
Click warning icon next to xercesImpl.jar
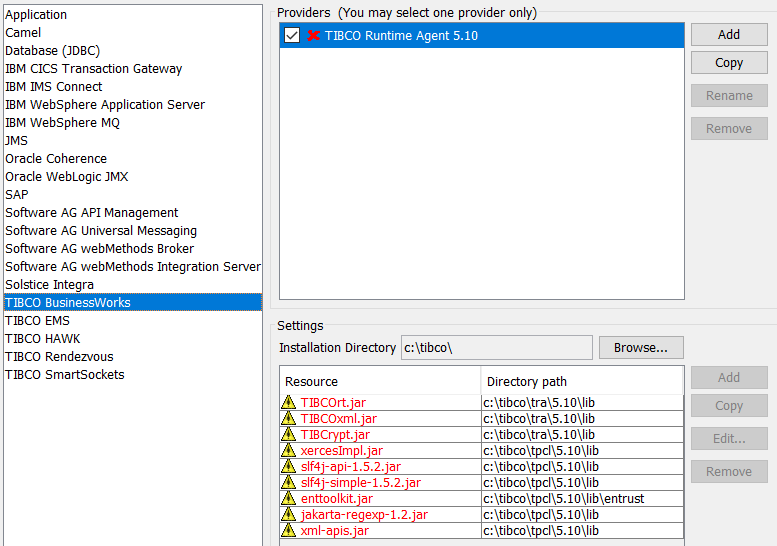288,450
